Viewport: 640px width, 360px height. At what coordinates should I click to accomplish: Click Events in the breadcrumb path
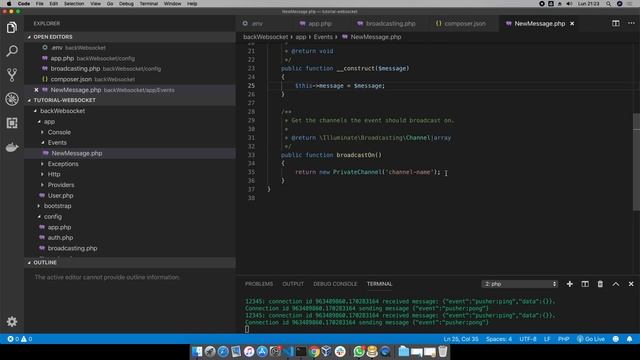pyautogui.click(x=323, y=37)
